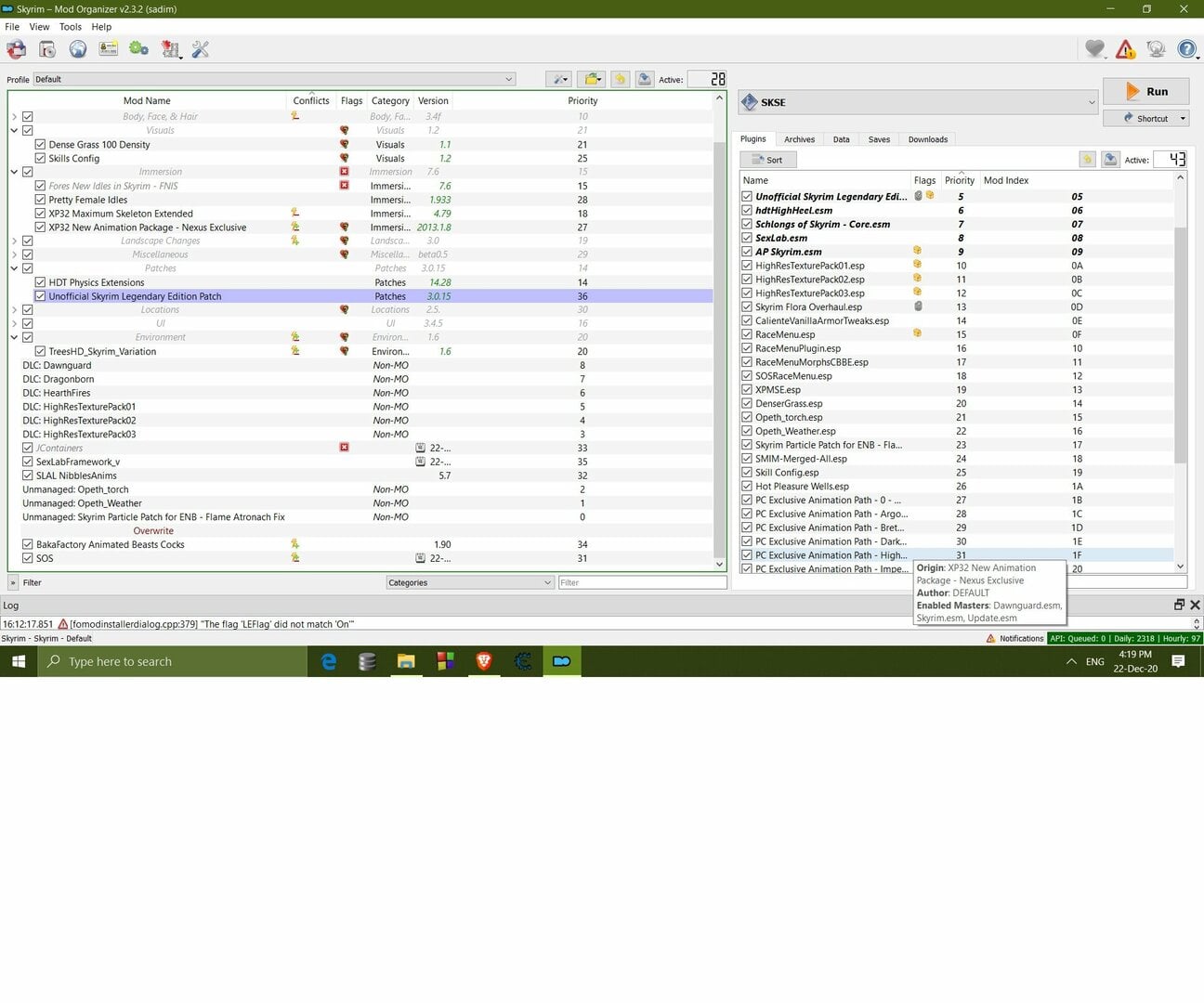
Task: Click flag icon beside AP Skyrim.esm
Action: coord(917,251)
